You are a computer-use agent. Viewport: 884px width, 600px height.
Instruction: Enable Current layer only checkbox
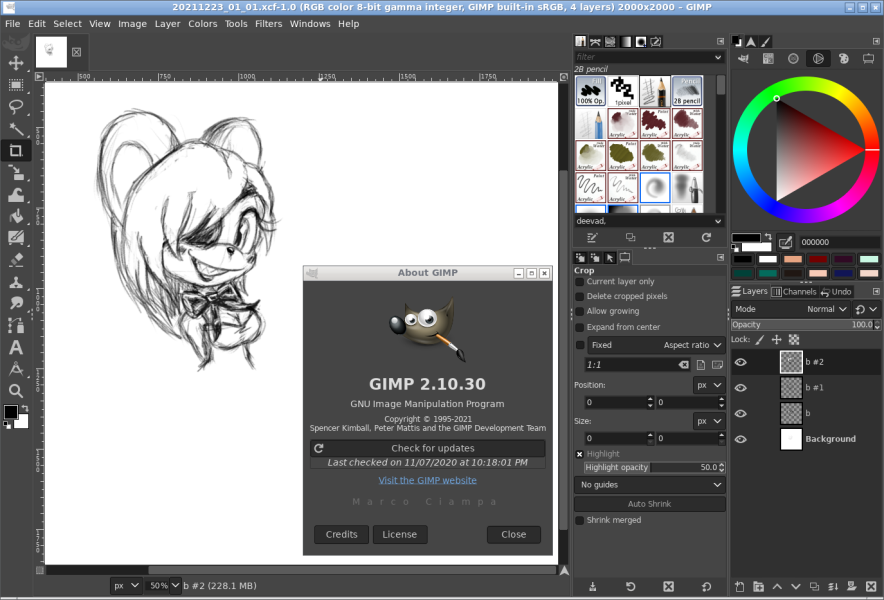click(x=580, y=281)
